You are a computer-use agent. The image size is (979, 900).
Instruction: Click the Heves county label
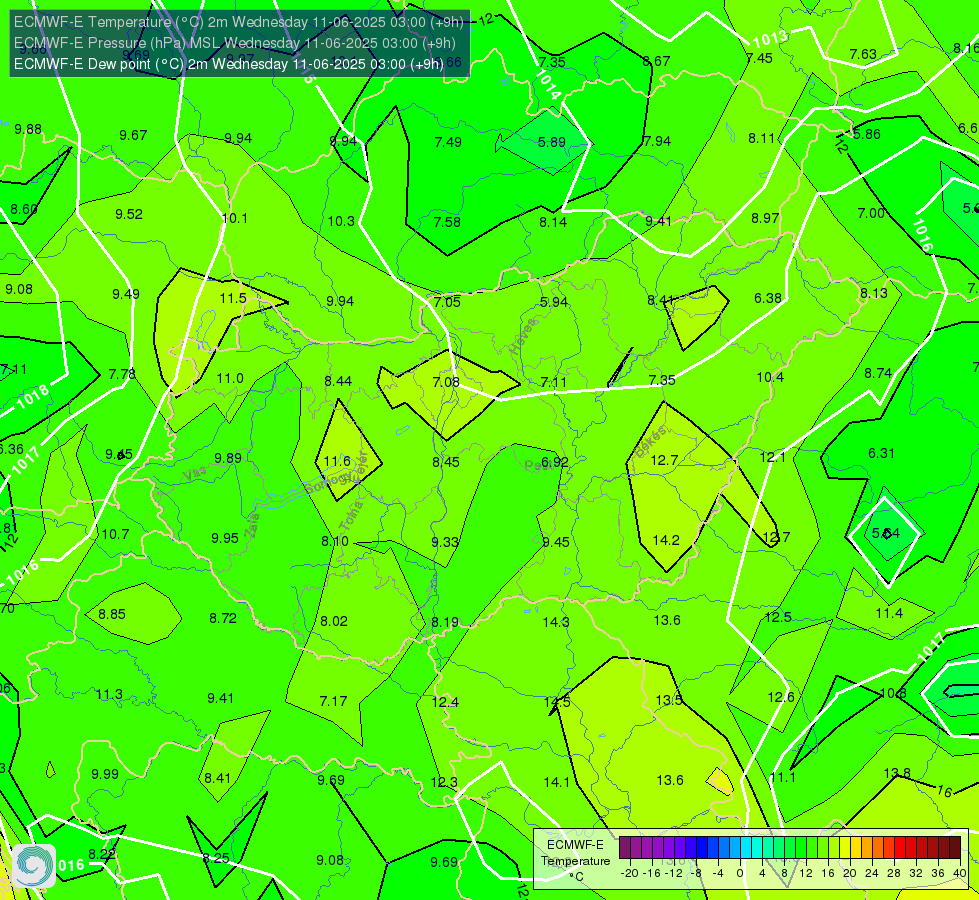(x=523, y=337)
